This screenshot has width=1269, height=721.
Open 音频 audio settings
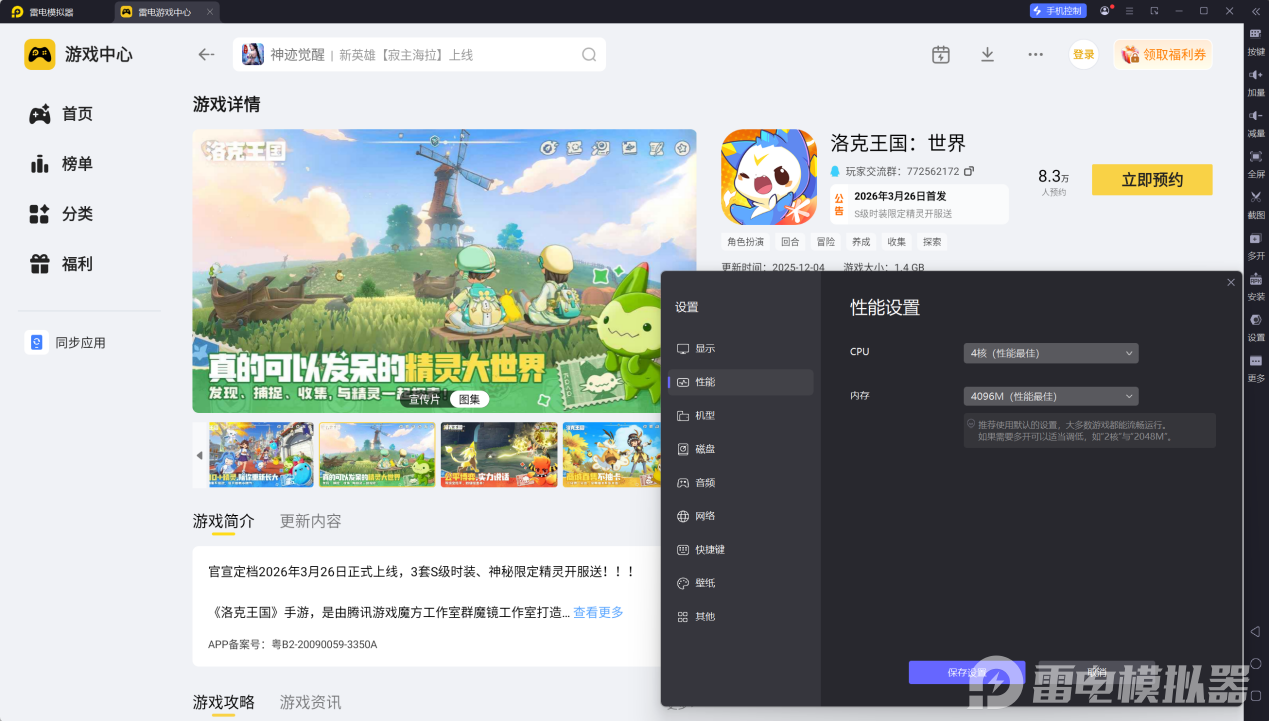(741, 483)
